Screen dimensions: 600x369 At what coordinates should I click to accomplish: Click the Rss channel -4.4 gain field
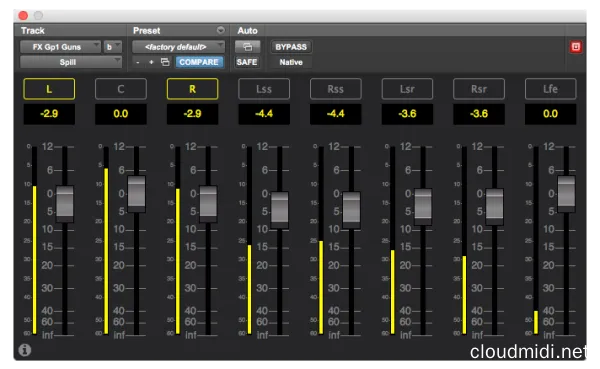[336, 114]
